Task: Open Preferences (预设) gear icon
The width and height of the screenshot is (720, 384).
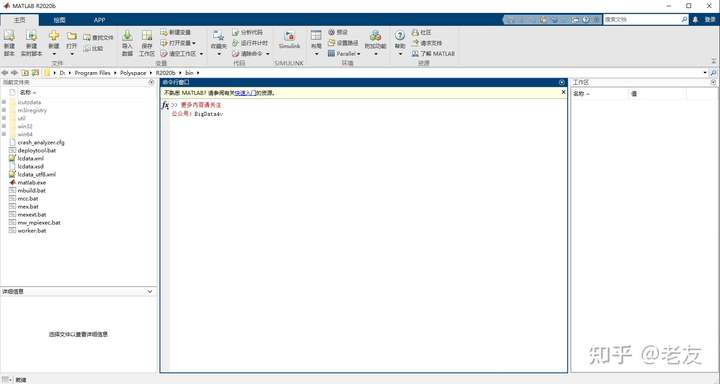Action: 338,32
